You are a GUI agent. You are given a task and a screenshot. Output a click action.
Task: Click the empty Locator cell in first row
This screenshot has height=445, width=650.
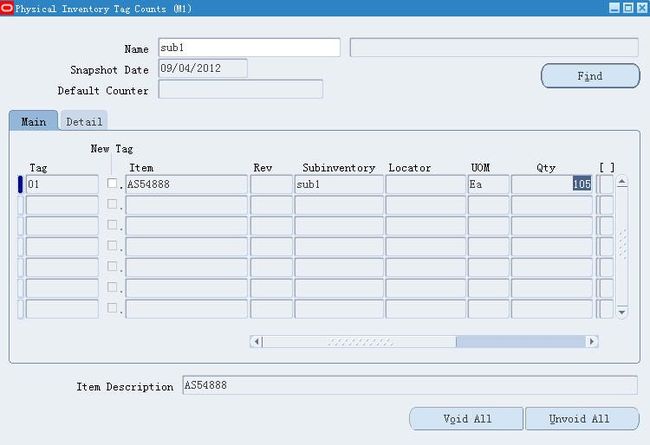[426, 184]
